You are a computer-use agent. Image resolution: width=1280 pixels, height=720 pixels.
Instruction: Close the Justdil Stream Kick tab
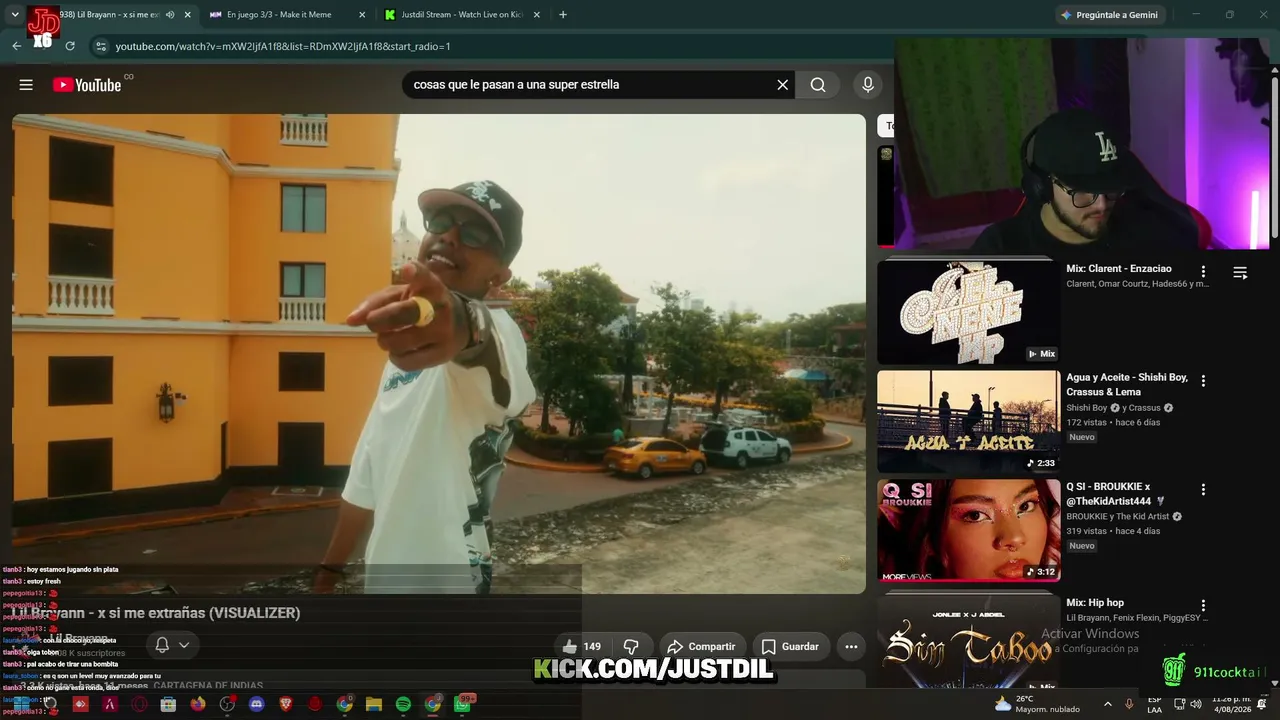point(537,15)
